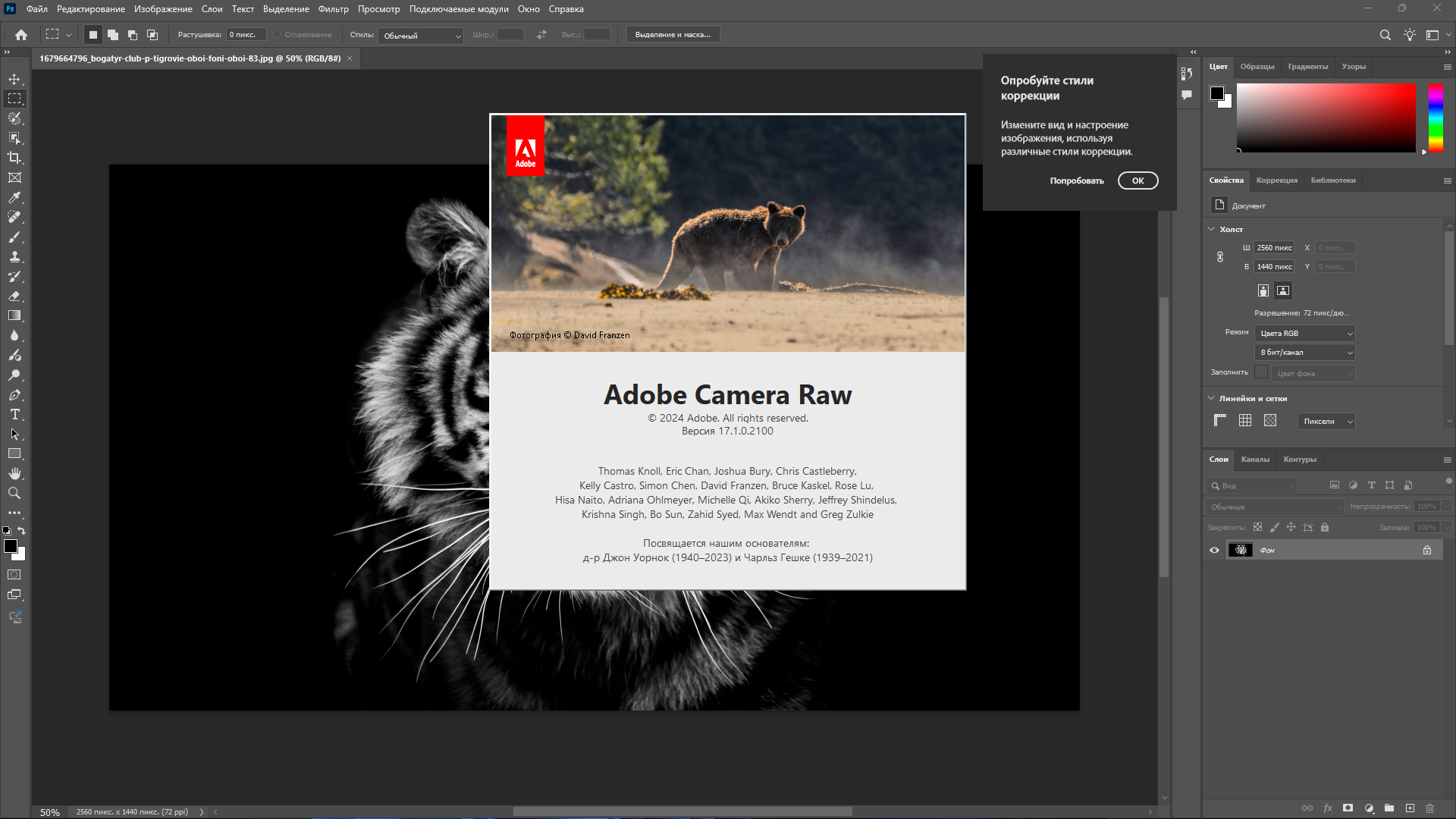Screen dimensions: 1456x819
Task: Click trash icon to delete layer
Action: 1429,808
